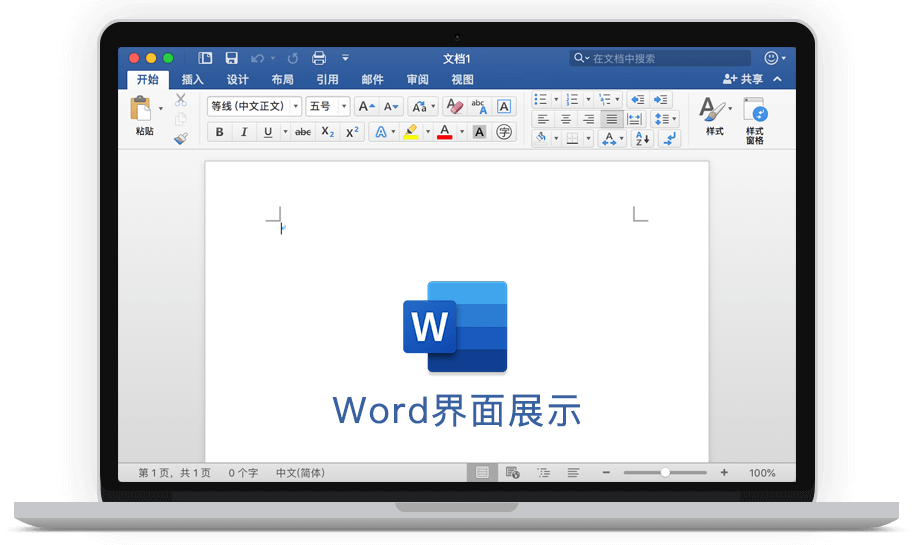This screenshot has height=545, width=912.
Task: Switch to the 视图 (View) tab
Action: (462, 80)
